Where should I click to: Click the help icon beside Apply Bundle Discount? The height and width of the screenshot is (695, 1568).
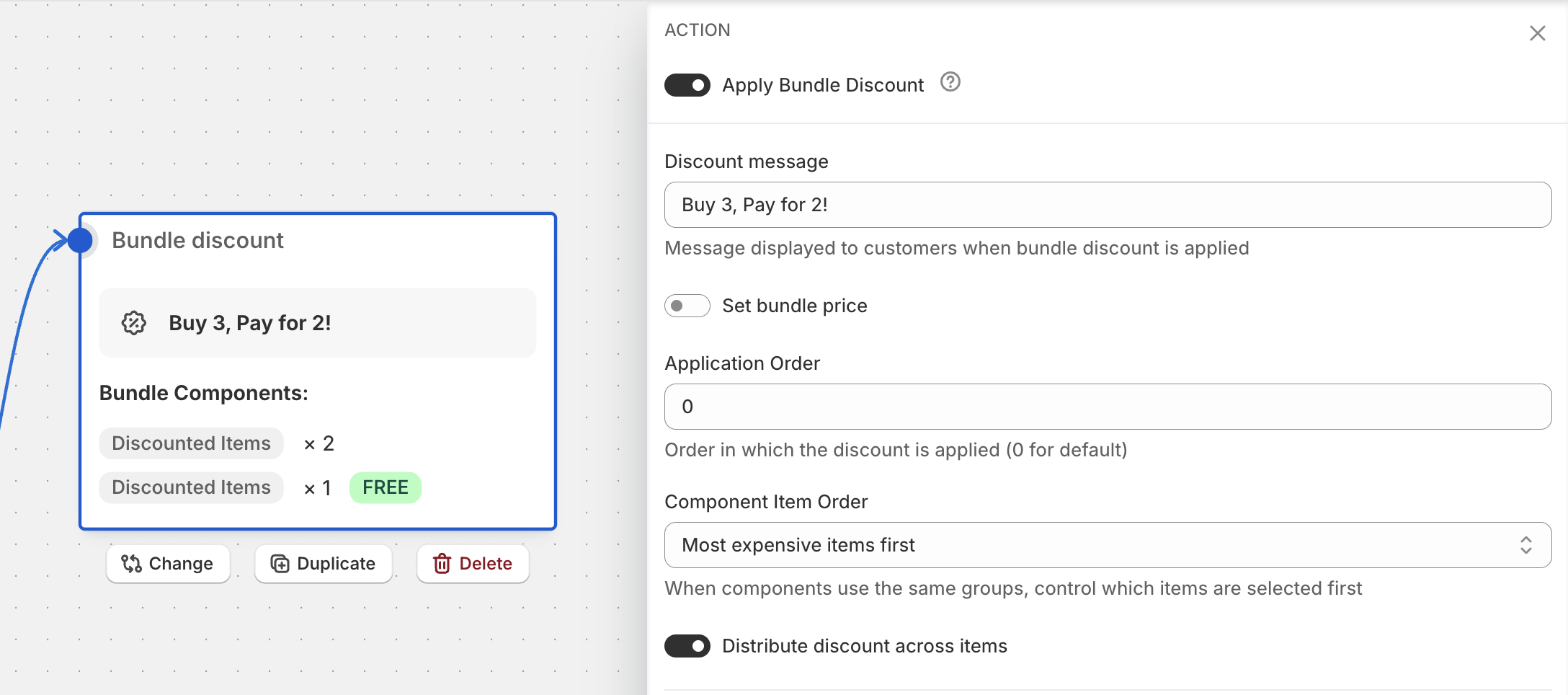pos(950,83)
